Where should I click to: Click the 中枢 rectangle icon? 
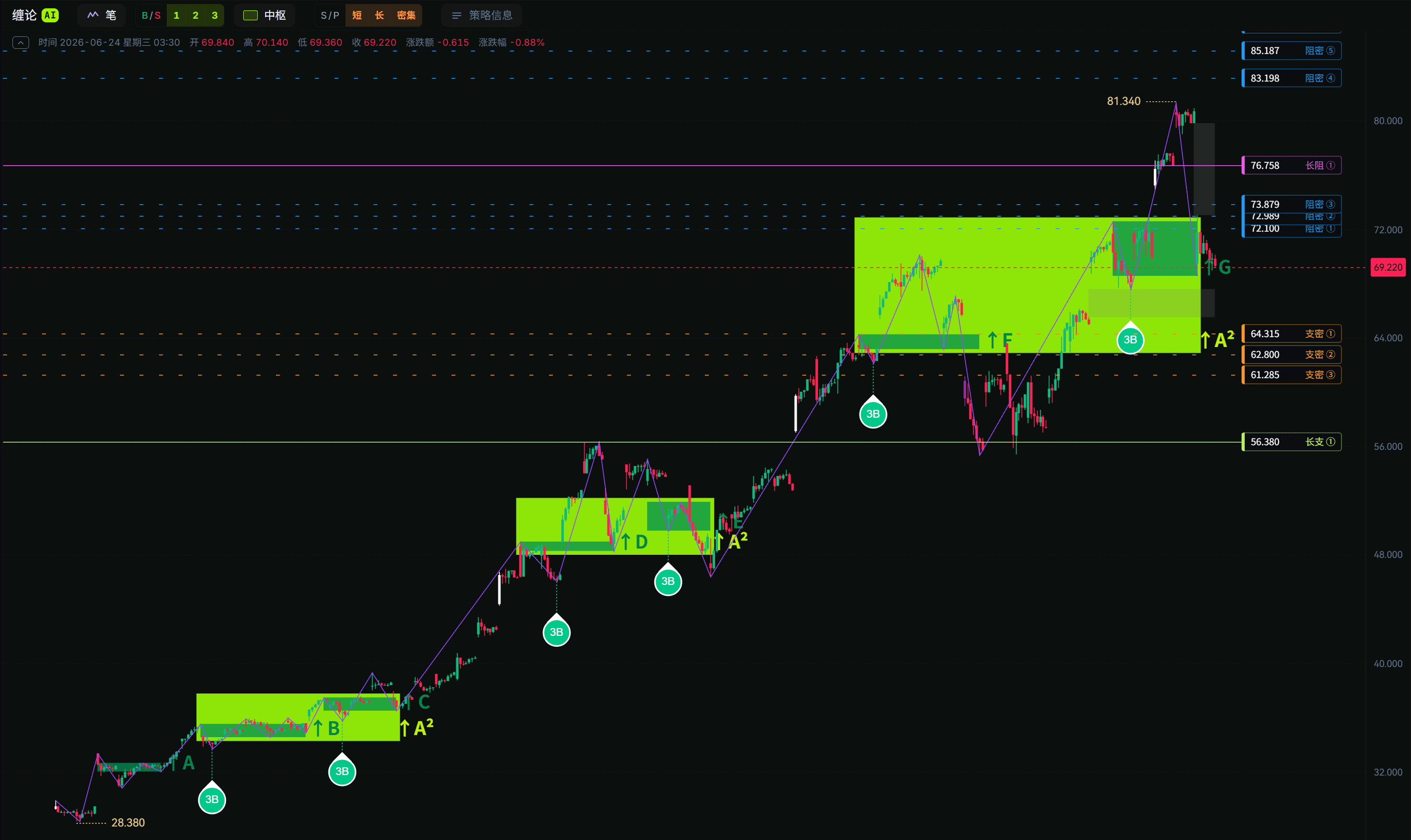click(x=250, y=15)
